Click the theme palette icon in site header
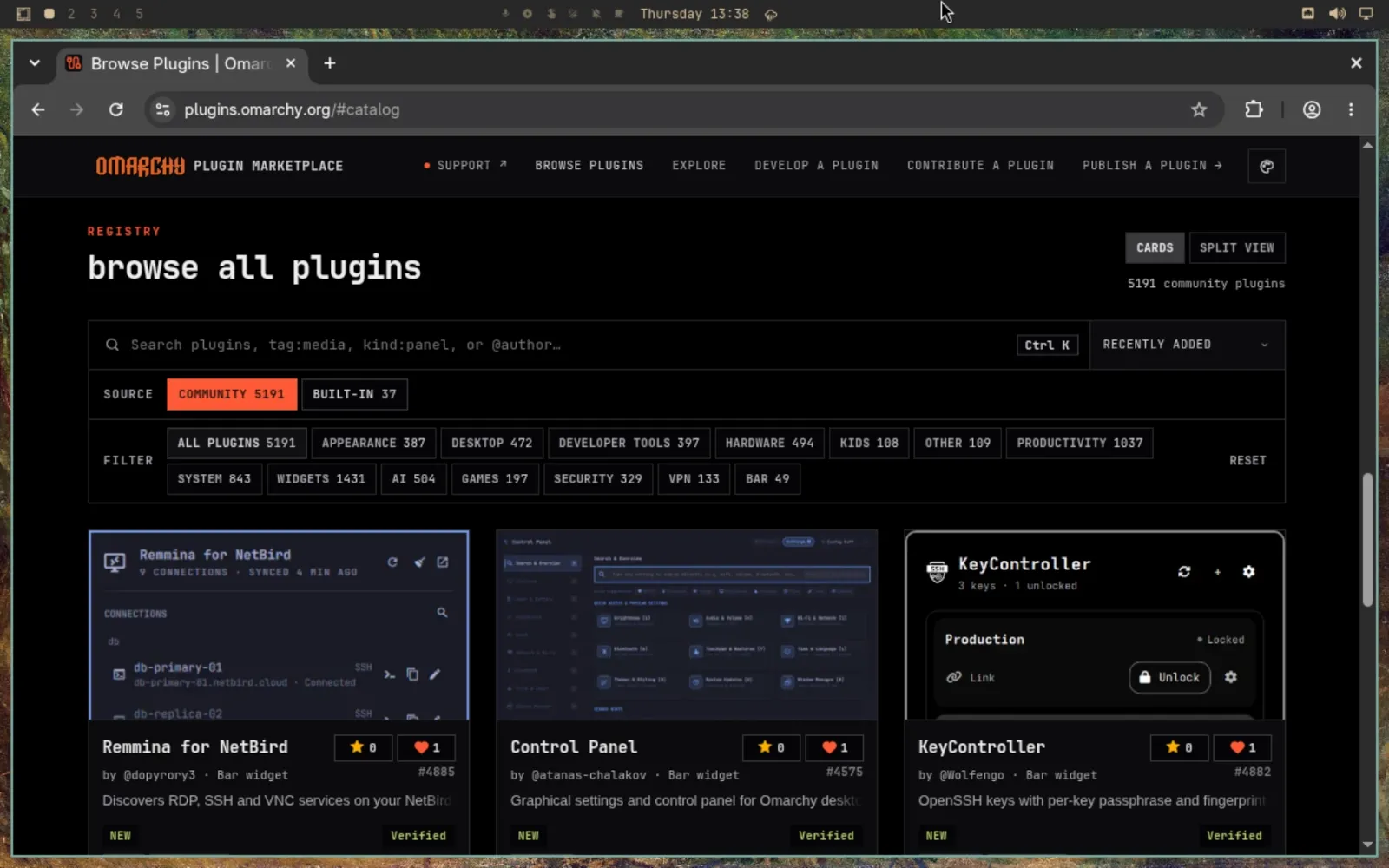Viewport: 1389px width, 868px height. tap(1267, 166)
